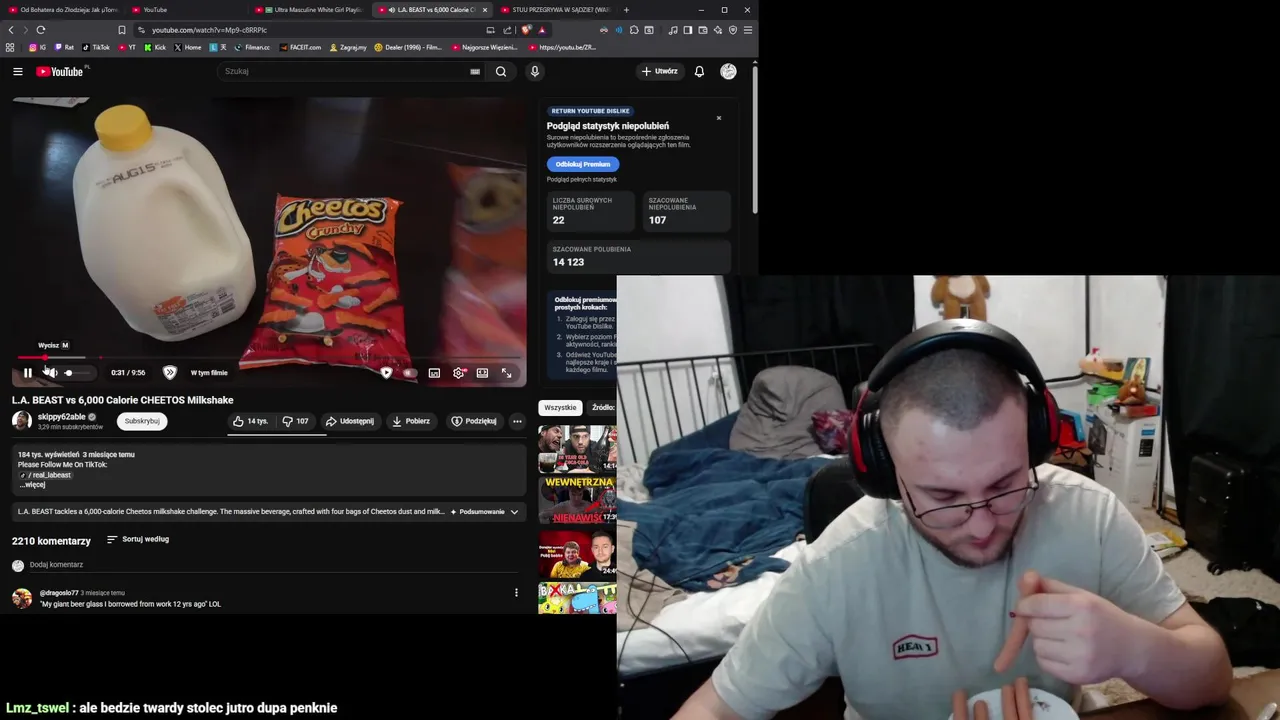This screenshot has height=720, width=1280.
Task: Click the Pobierz download button
Action: [411, 421]
